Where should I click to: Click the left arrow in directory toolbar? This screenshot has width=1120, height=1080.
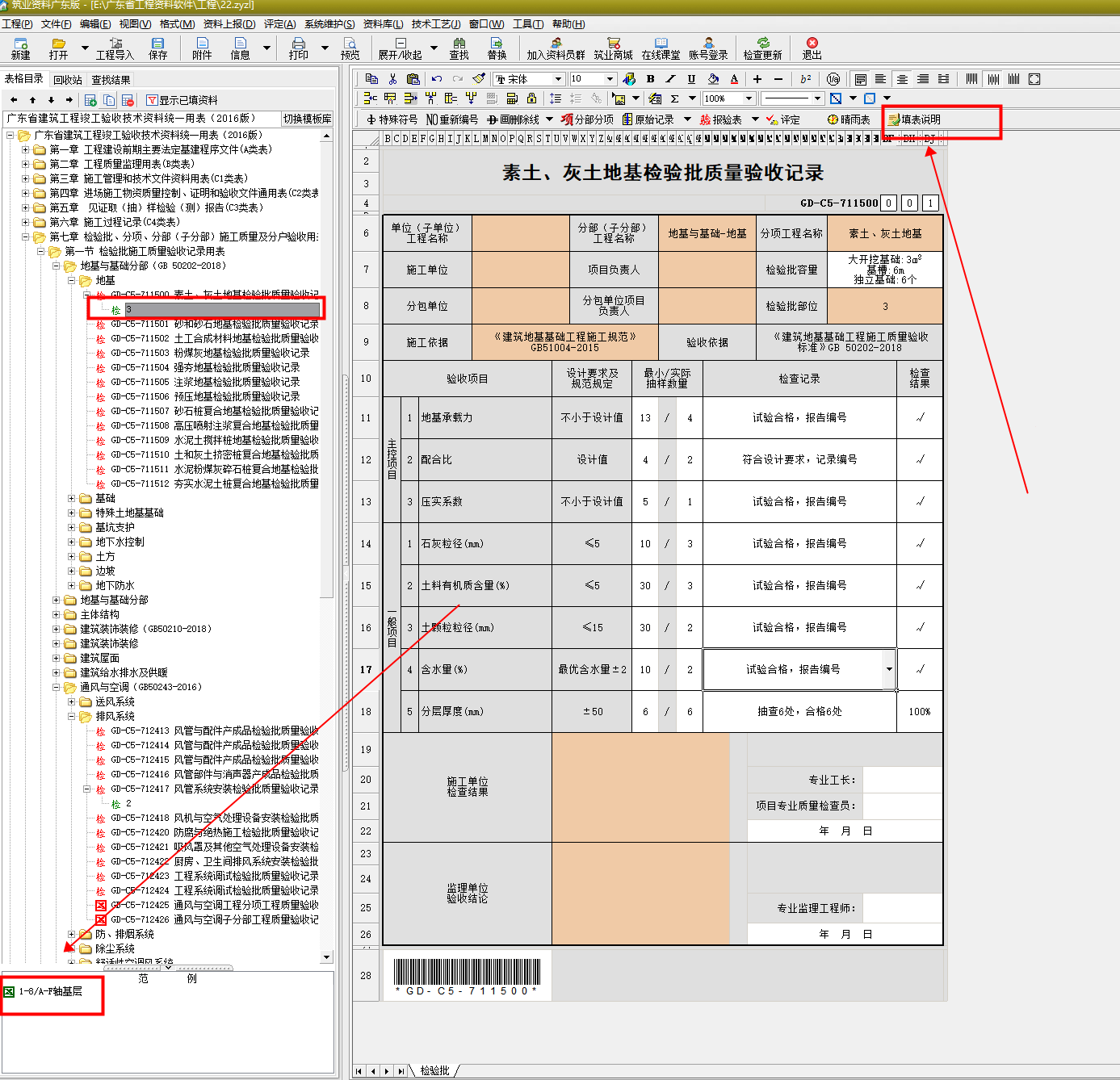[13, 100]
